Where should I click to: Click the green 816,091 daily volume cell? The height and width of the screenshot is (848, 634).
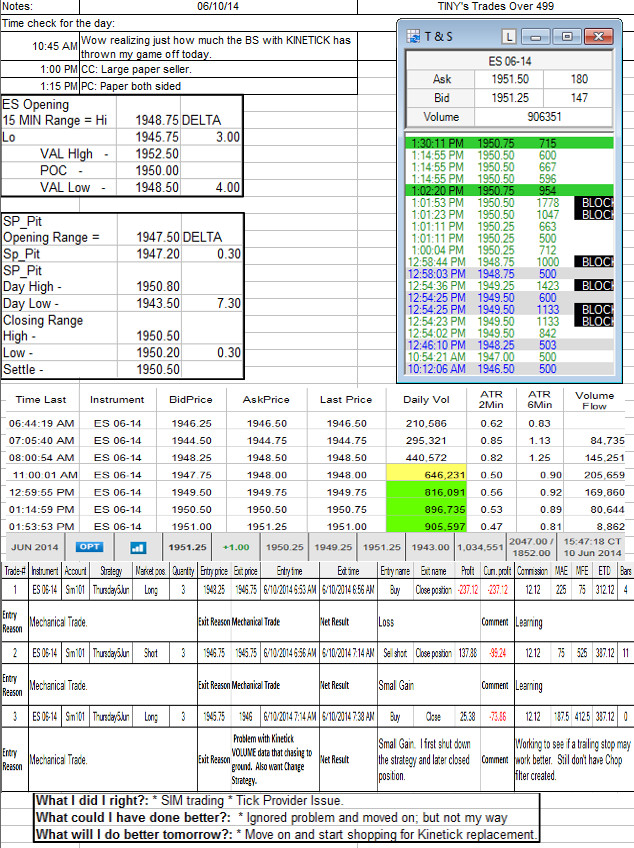426,492
